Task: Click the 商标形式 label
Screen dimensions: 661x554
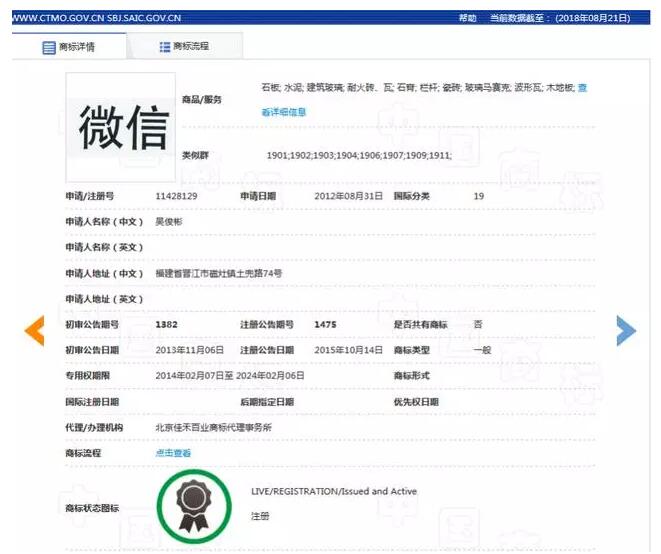Action: tap(411, 376)
